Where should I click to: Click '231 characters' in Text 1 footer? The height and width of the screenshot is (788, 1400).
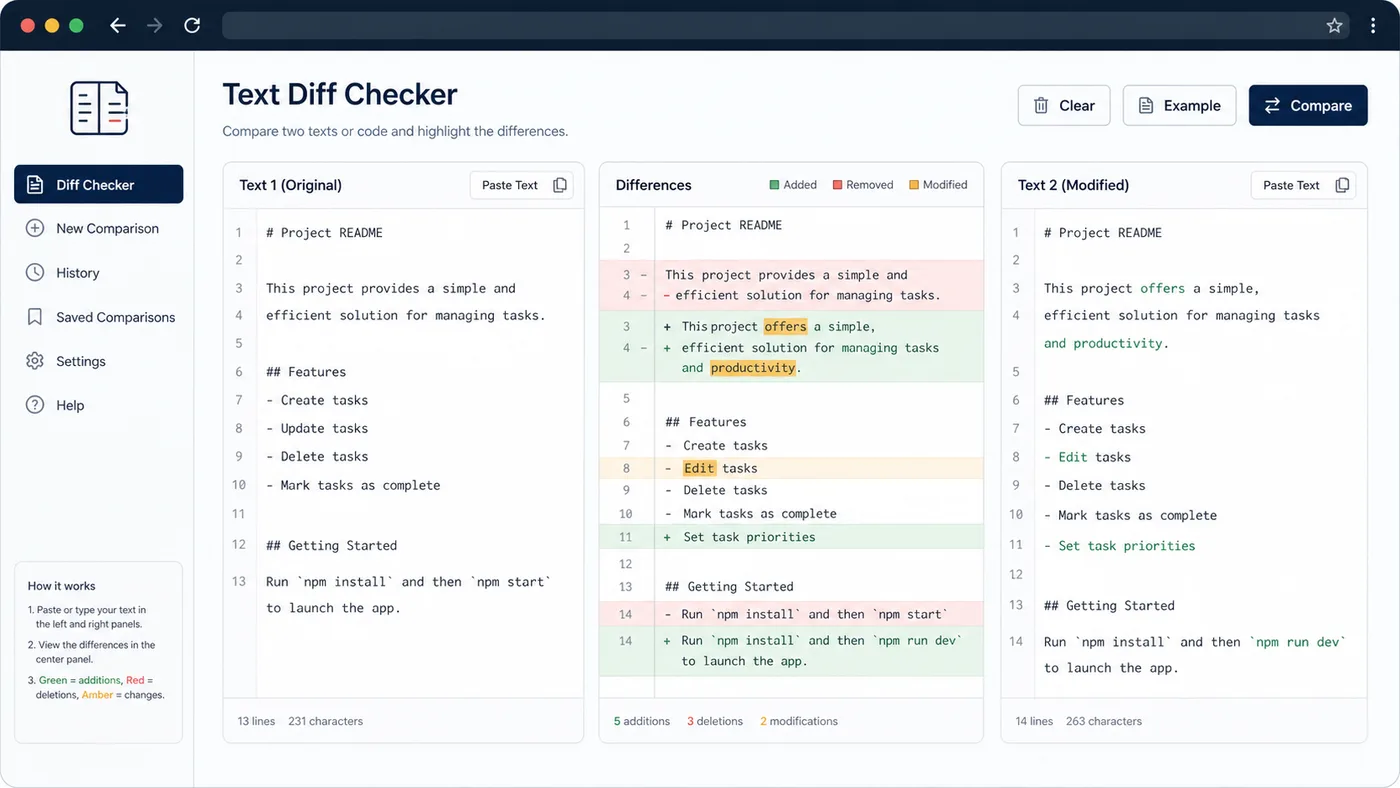coord(326,721)
